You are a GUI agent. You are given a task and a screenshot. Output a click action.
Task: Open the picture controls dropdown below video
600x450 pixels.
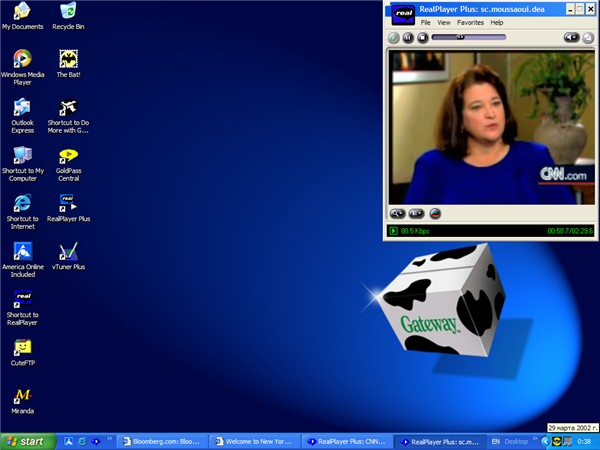[x=416, y=214]
